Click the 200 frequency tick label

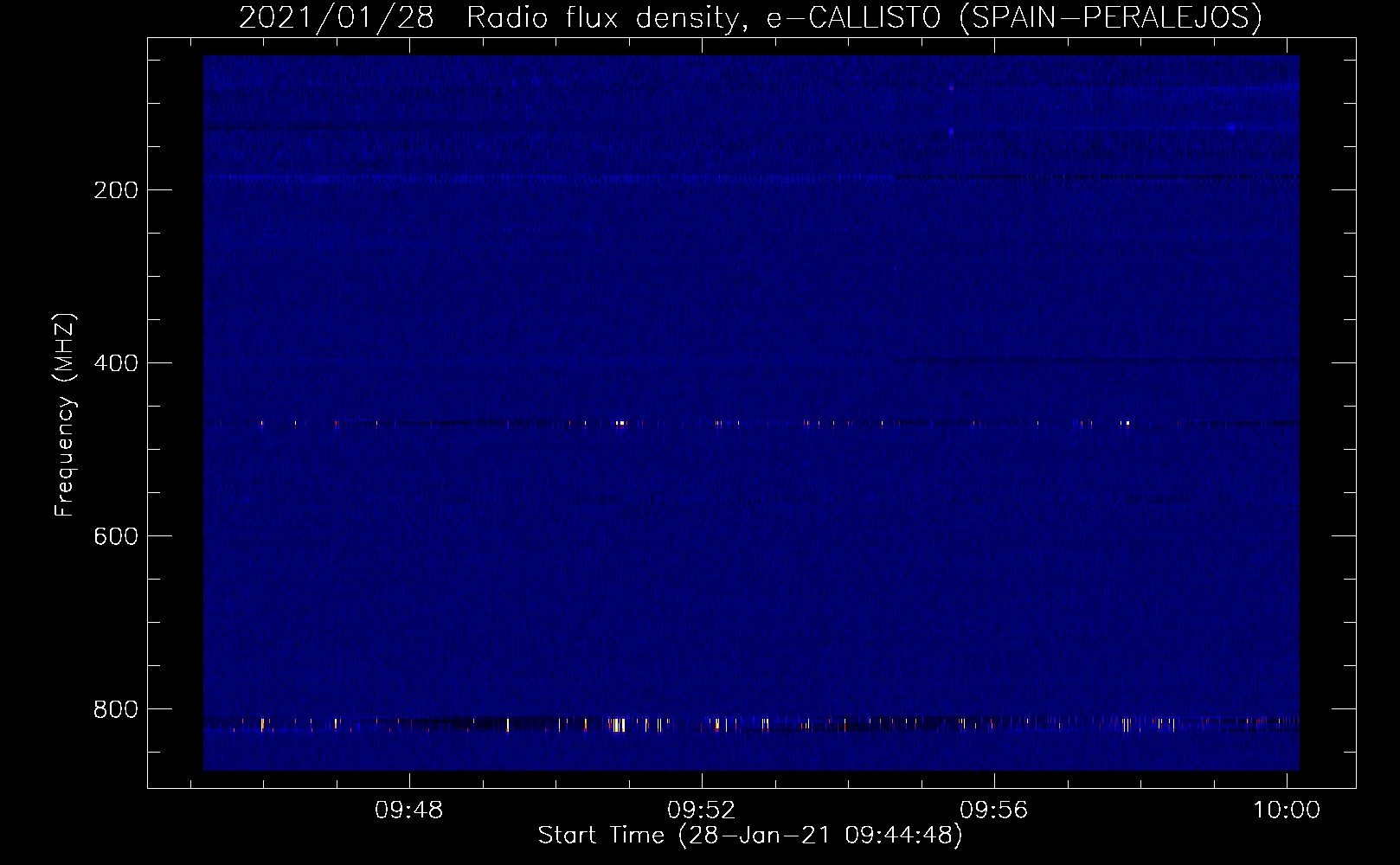115,190
